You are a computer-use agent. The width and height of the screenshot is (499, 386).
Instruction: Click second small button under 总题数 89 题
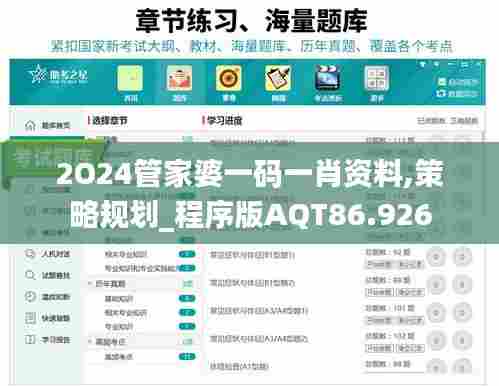(x=410, y=292)
